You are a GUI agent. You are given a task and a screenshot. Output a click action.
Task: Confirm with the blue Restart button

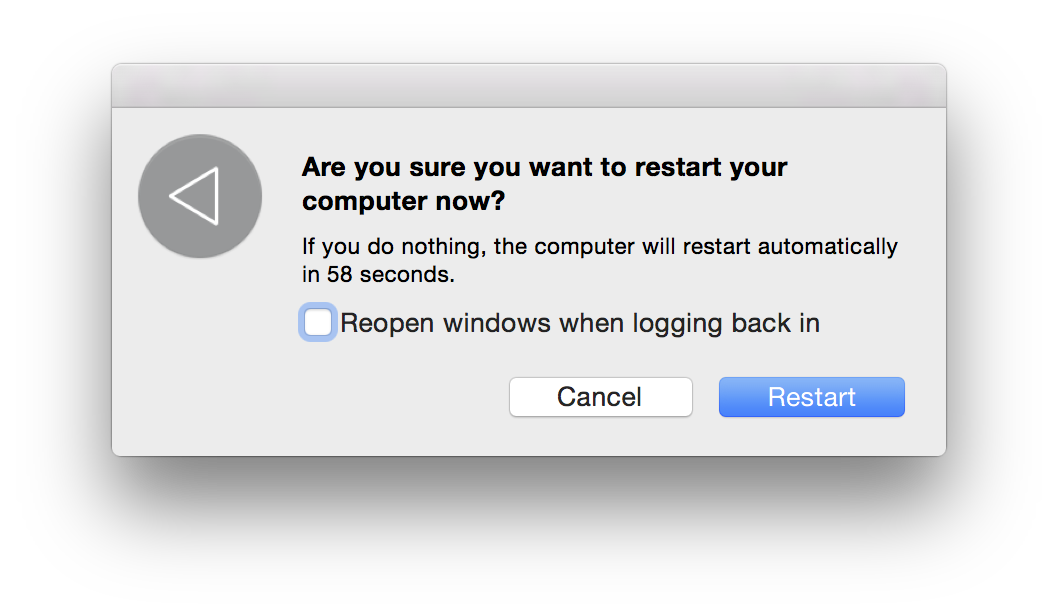tap(811, 397)
